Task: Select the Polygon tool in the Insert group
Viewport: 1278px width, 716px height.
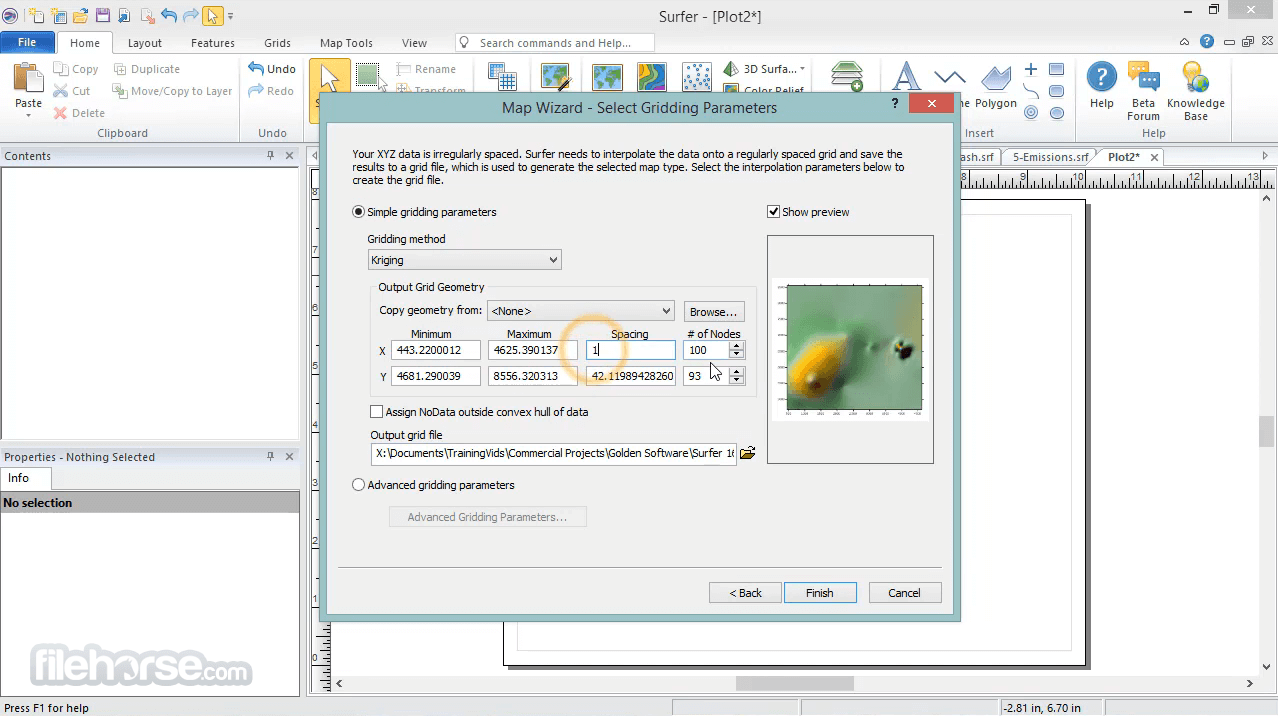Action: click(x=995, y=78)
